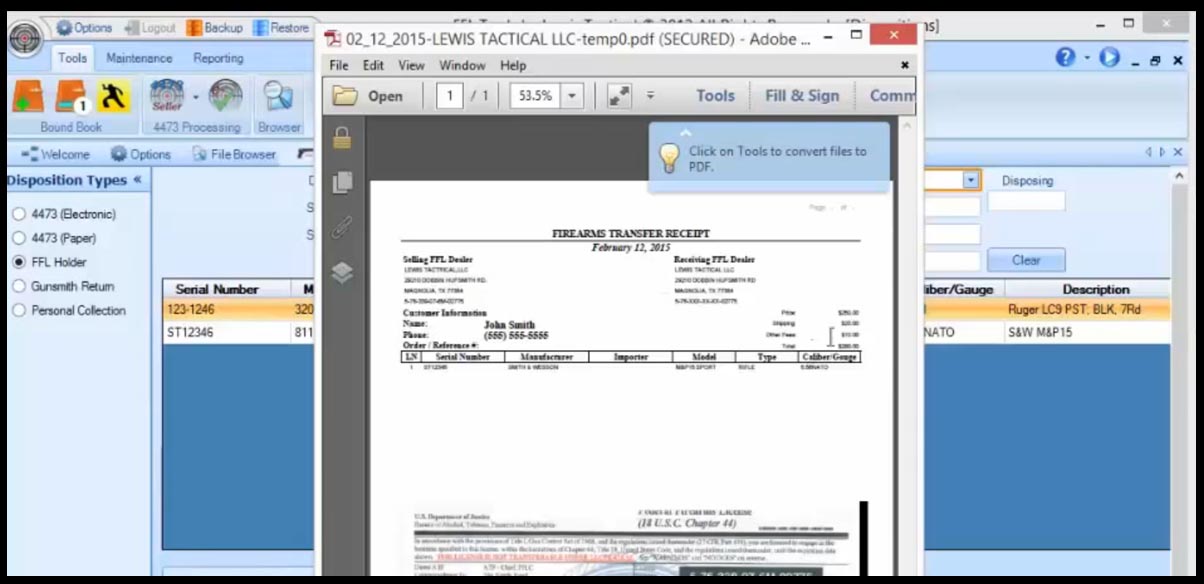Viewport: 1204px width, 584px height.
Task: Switch to the Maintenance ribbon tab
Action: point(139,58)
